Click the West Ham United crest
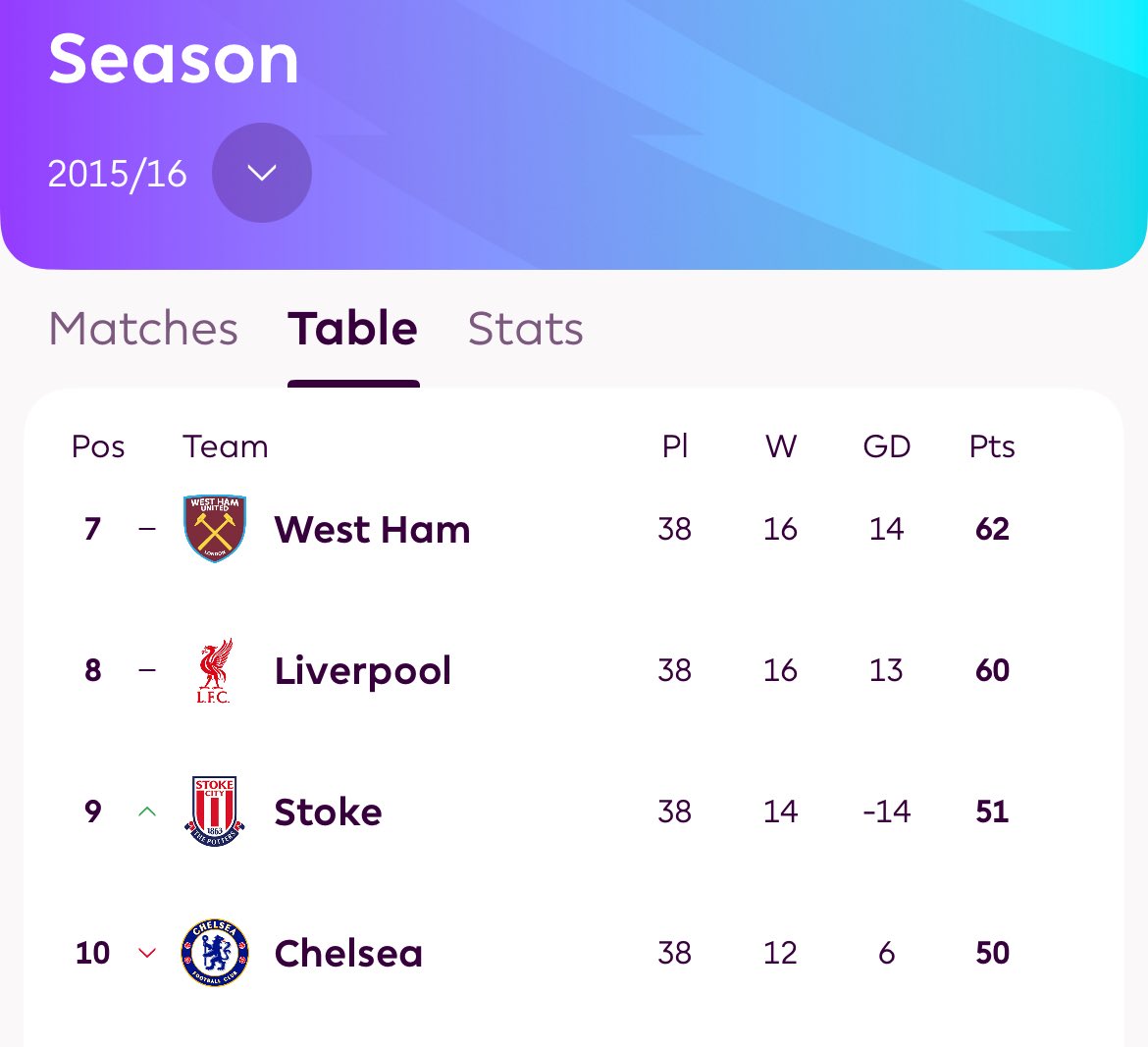 pyautogui.click(x=215, y=529)
